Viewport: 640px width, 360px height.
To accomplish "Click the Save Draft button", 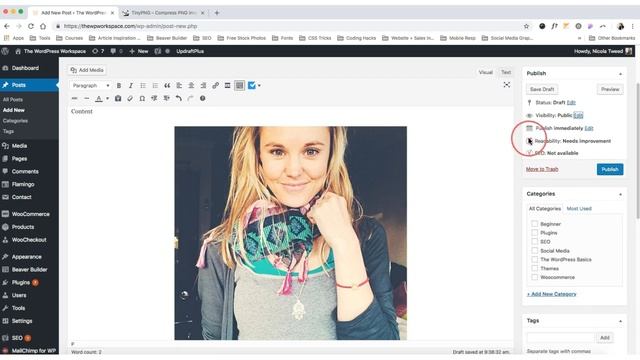I will point(542,89).
